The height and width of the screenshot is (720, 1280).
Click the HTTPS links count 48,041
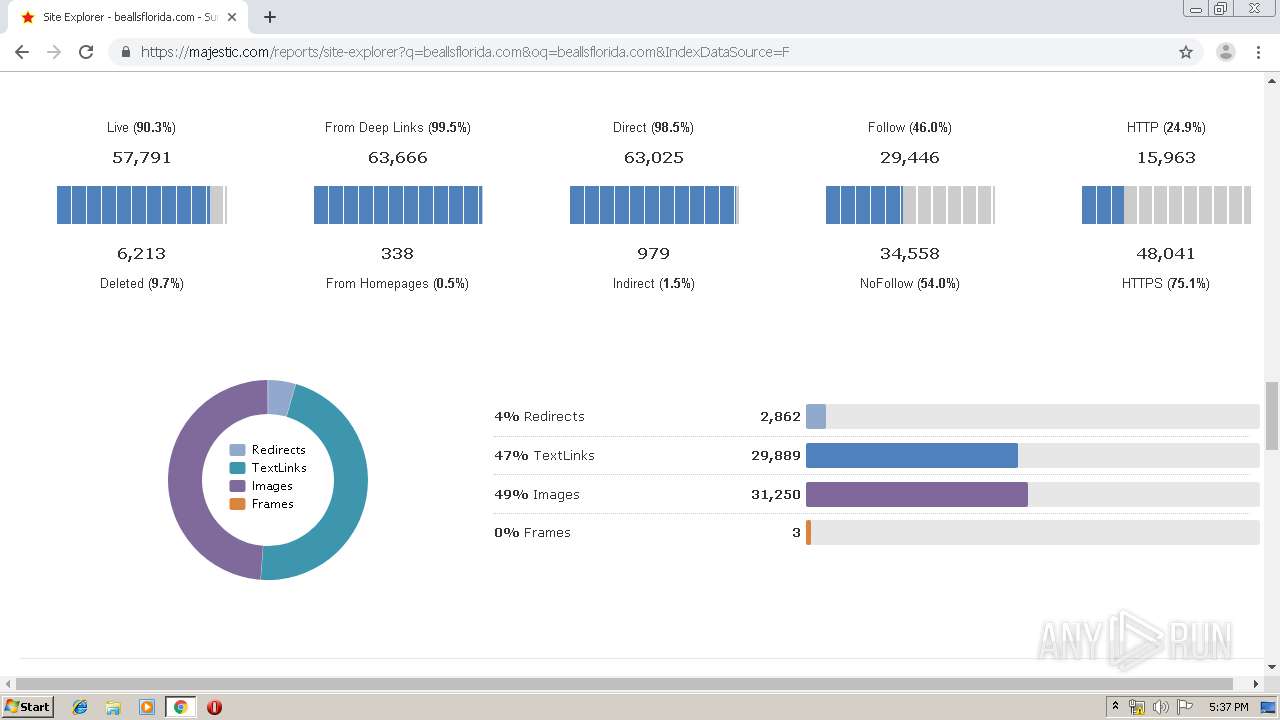[x=1166, y=253]
